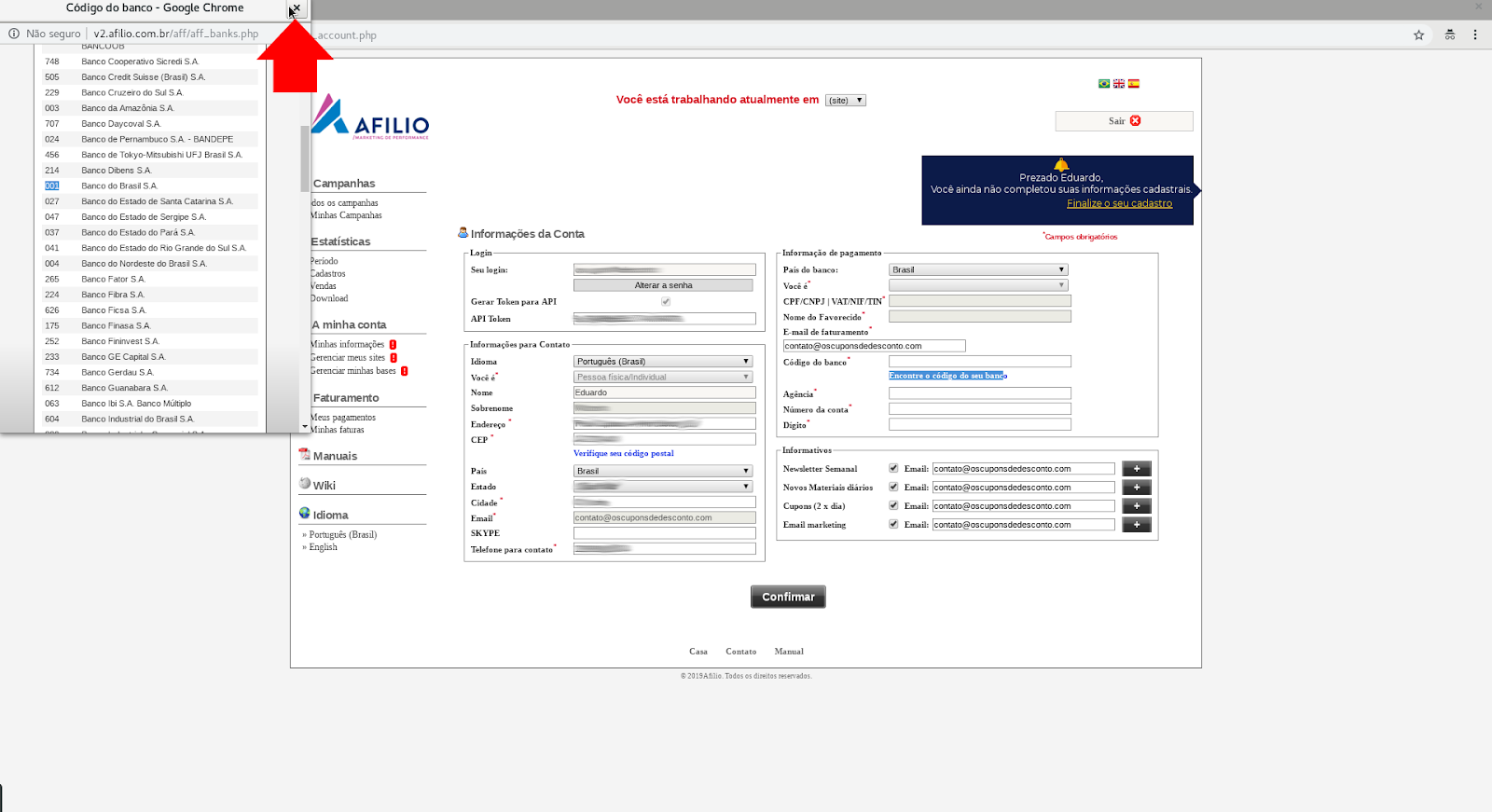Click the PDF icon beside Manuais
1492x812 pixels.
click(x=304, y=455)
